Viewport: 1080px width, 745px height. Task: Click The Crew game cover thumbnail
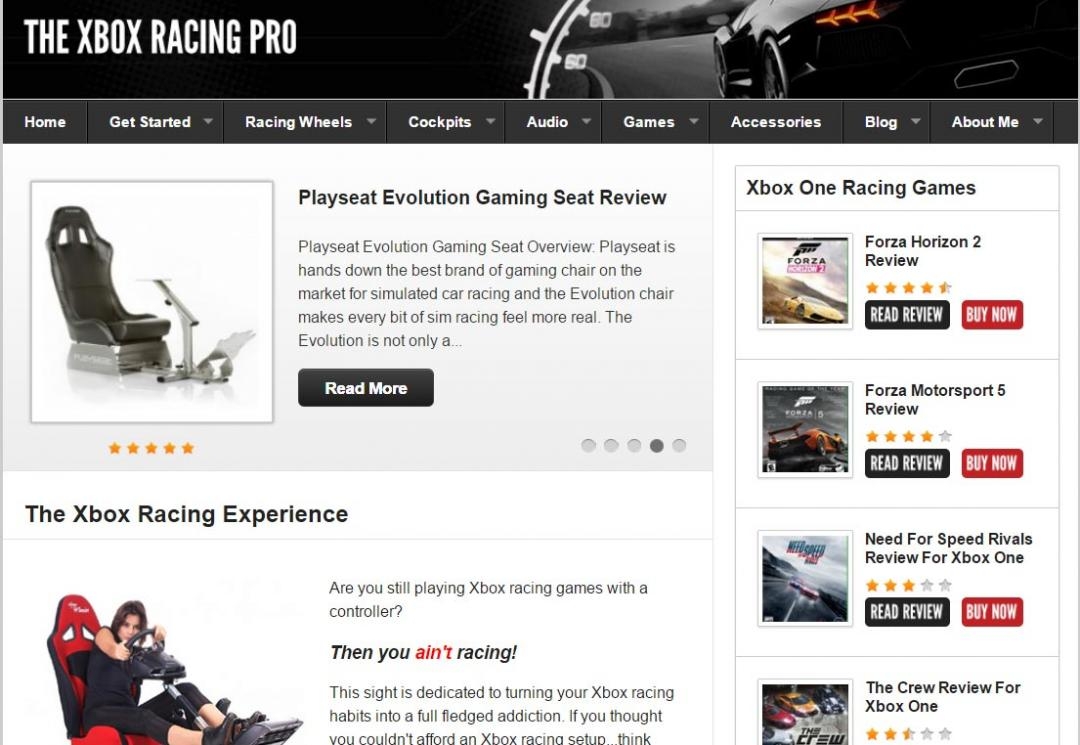[805, 713]
